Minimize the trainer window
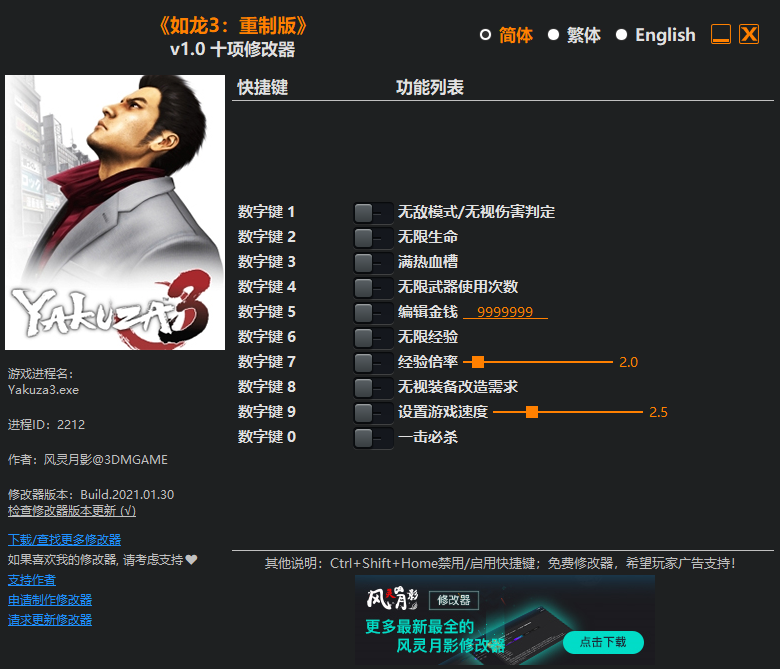The image size is (780, 669). pyautogui.click(x=721, y=35)
